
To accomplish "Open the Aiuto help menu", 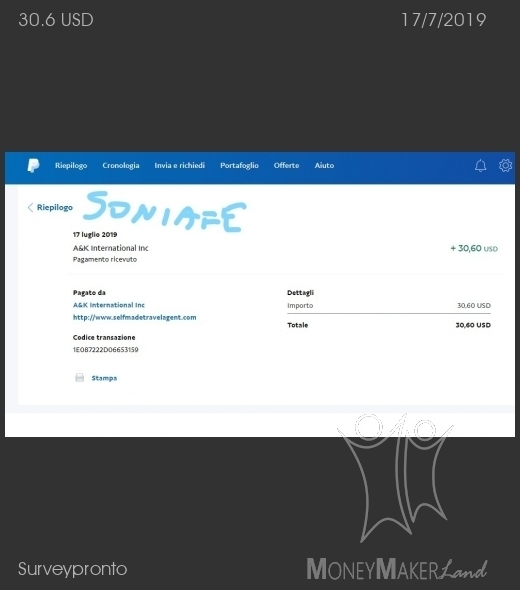I will pyautogui.click(x=324, y=166).
